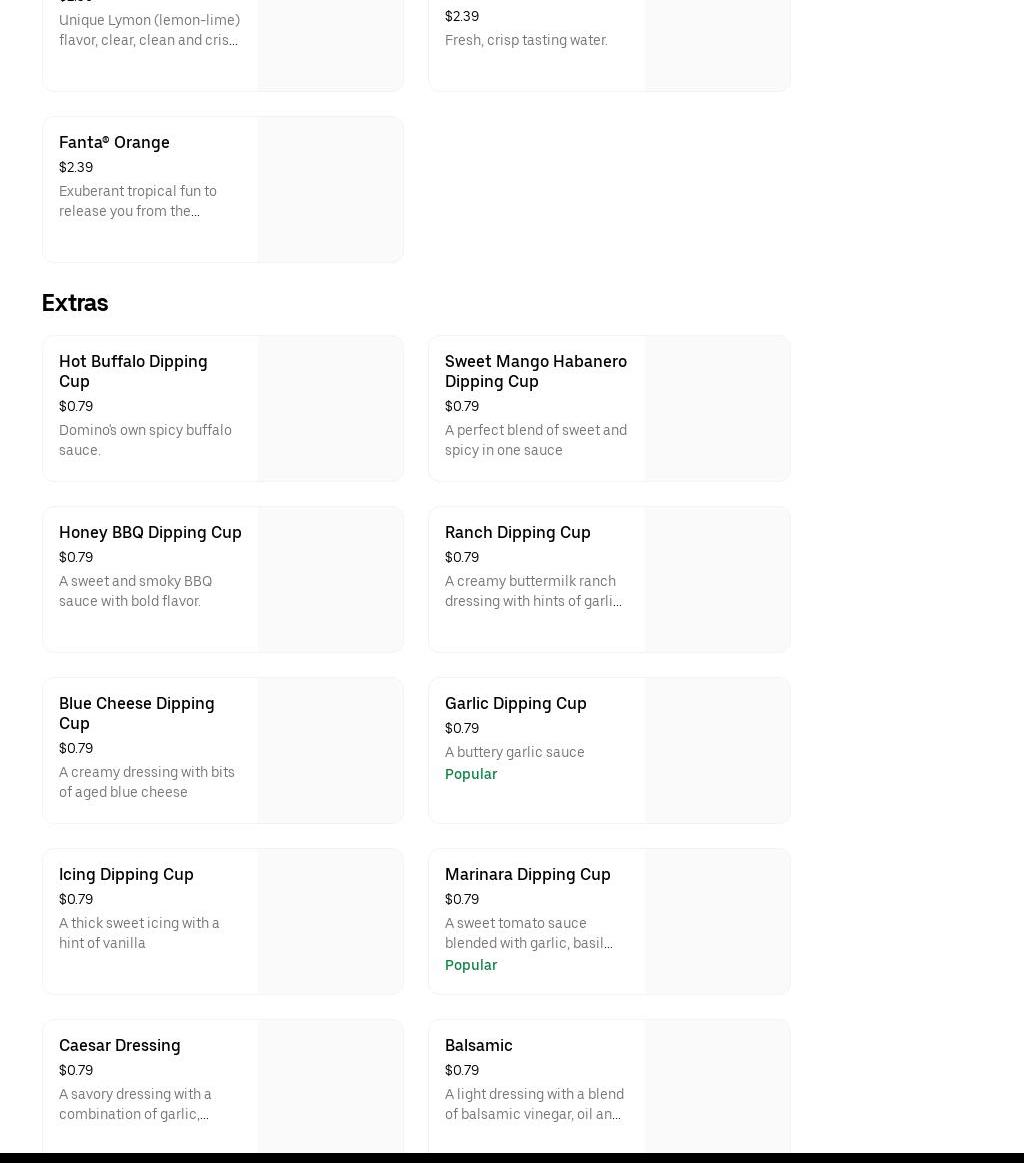Click 'A buttery garlic sauce' description

click(515, 752)
